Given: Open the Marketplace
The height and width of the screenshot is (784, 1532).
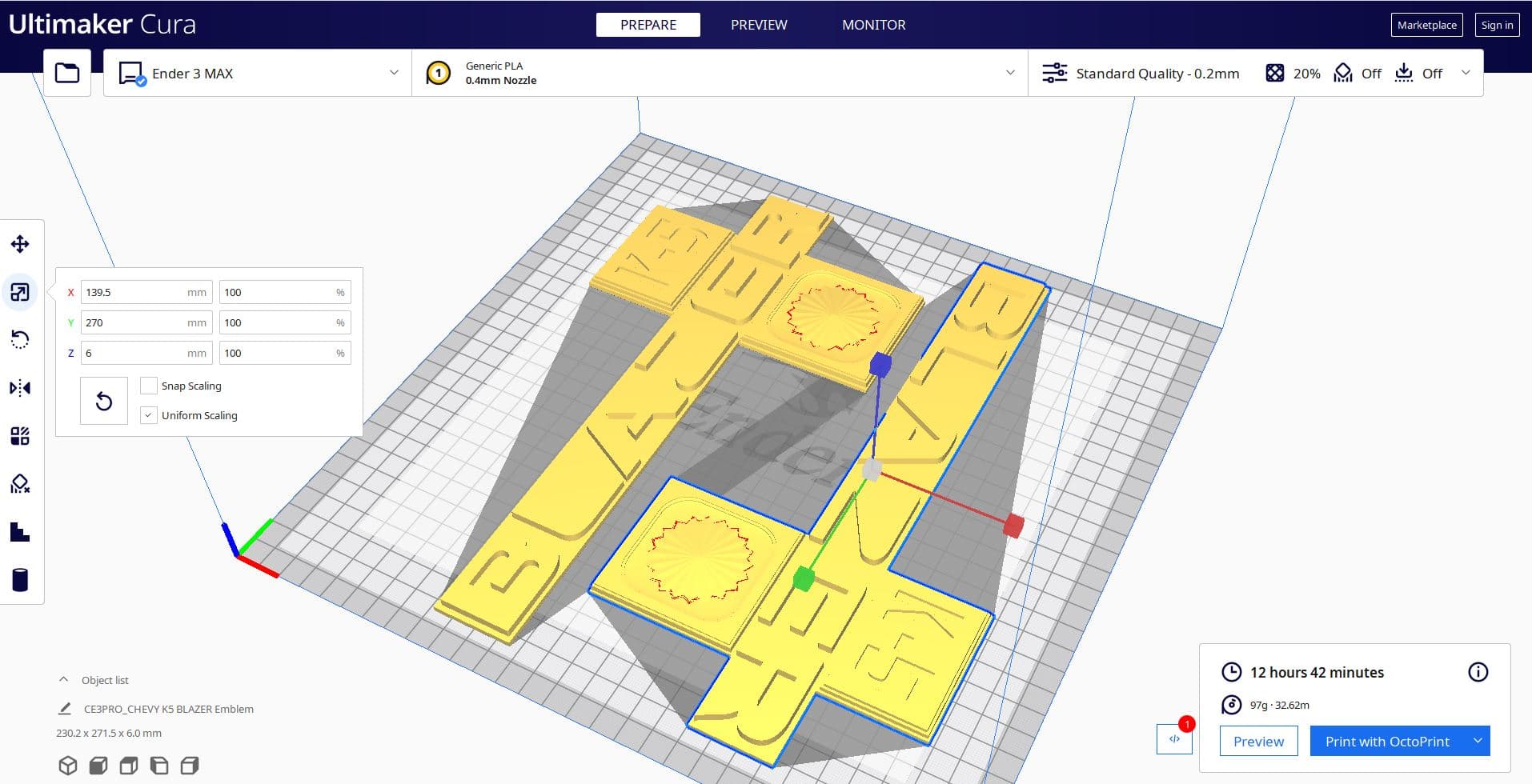Looking at the screenshot, I should pyautogui.click(x=1426, y=25).
